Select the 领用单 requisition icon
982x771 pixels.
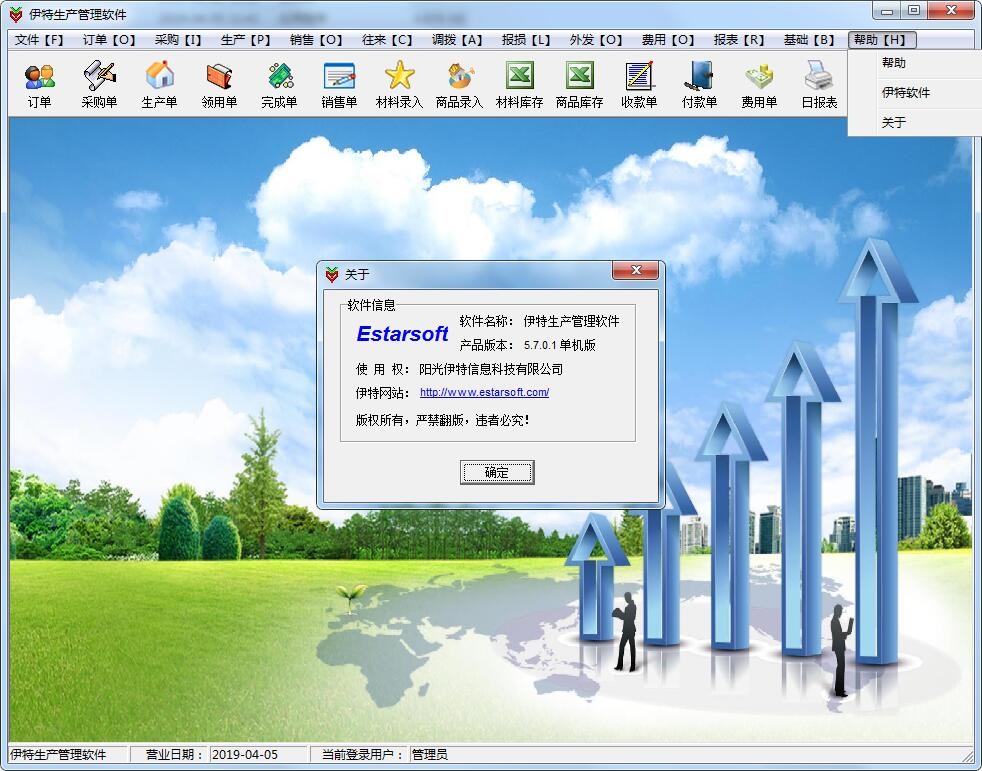[219, 84]
